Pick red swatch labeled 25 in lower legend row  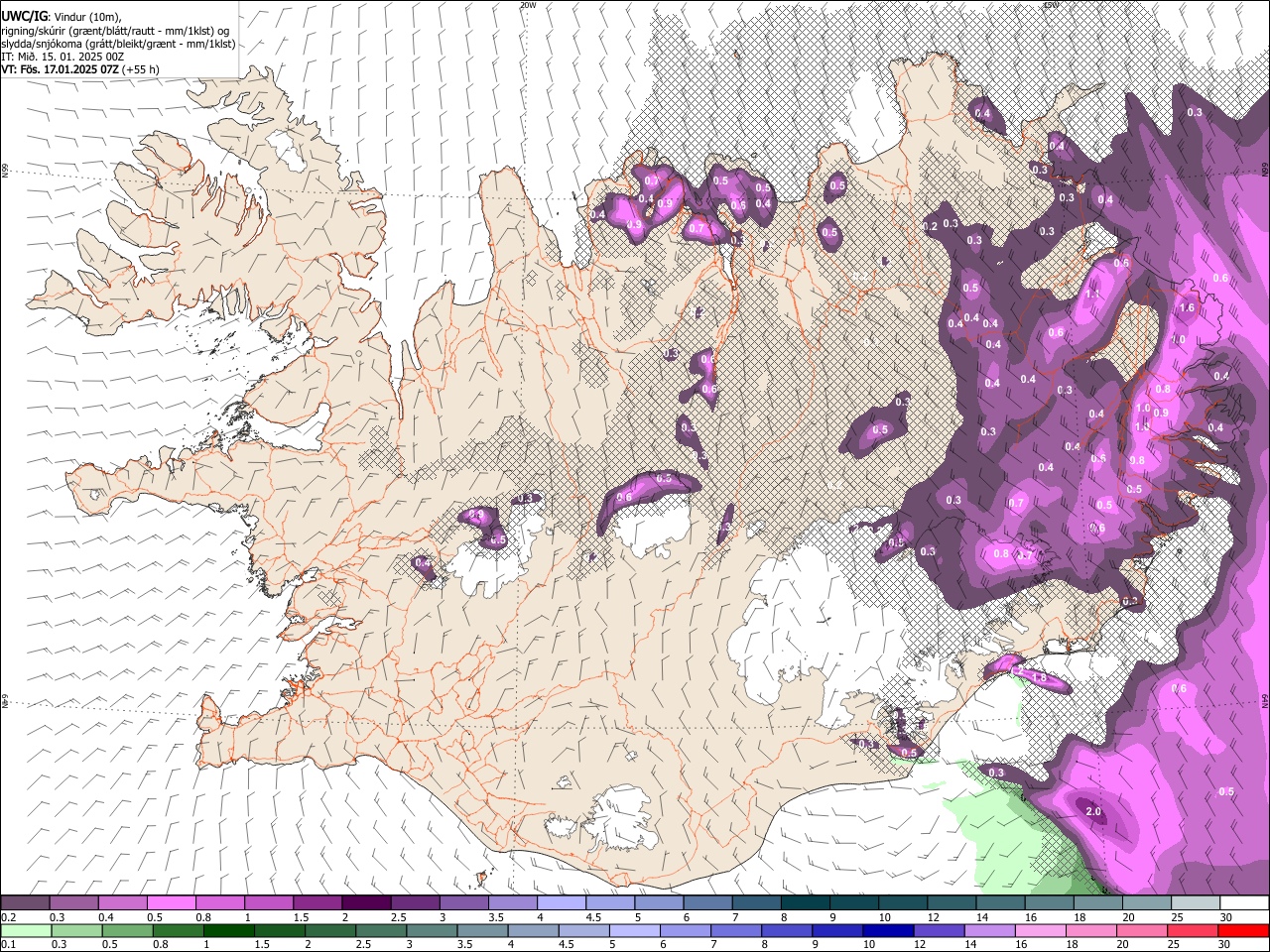point(1193,930)
